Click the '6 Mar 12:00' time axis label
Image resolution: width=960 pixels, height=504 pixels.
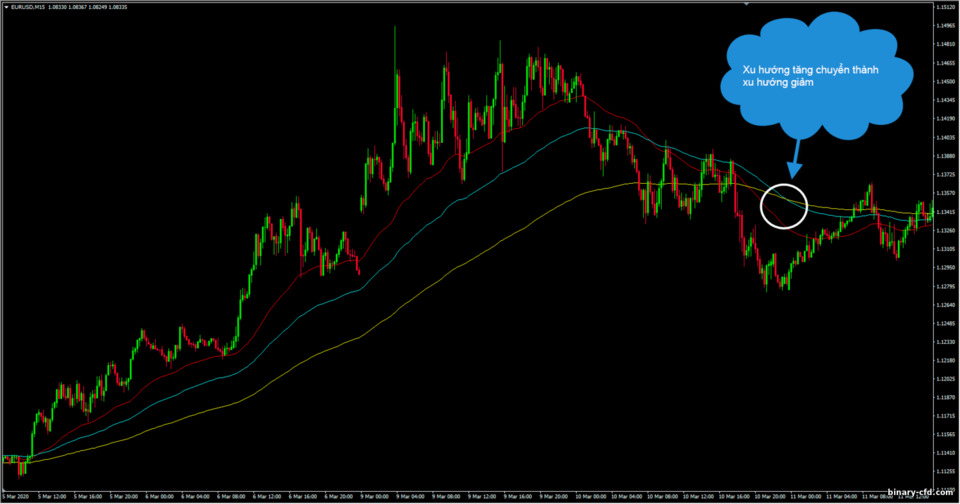point(266,497)
